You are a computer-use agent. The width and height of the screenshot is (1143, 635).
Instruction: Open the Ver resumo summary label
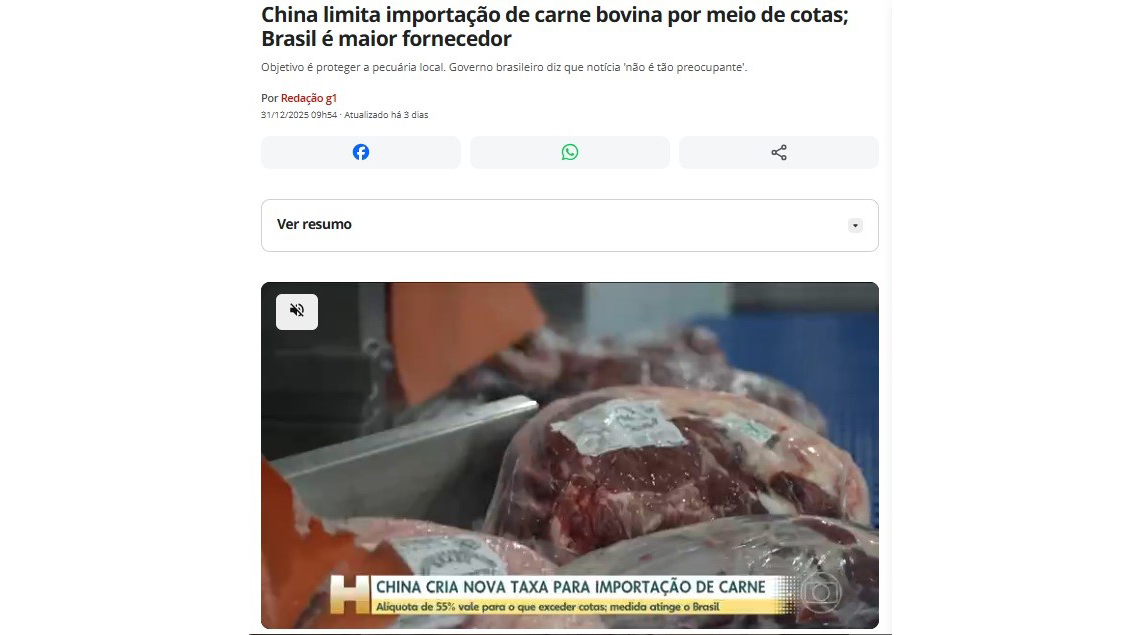[x=314, y=225]
